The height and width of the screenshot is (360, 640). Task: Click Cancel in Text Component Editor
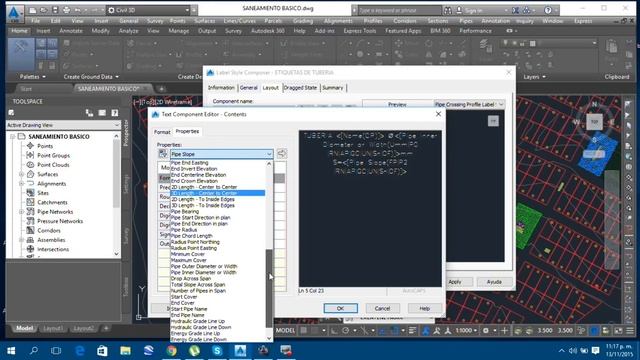click(x=382, y=308)
